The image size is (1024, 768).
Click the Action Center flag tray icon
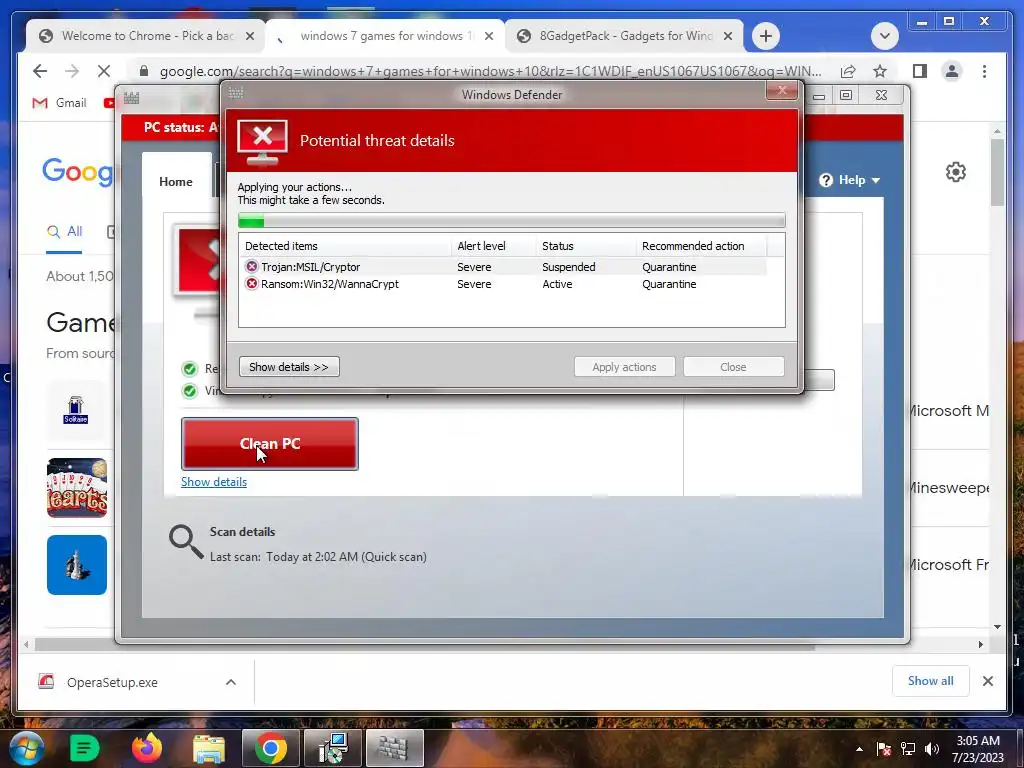click(884, 749)
